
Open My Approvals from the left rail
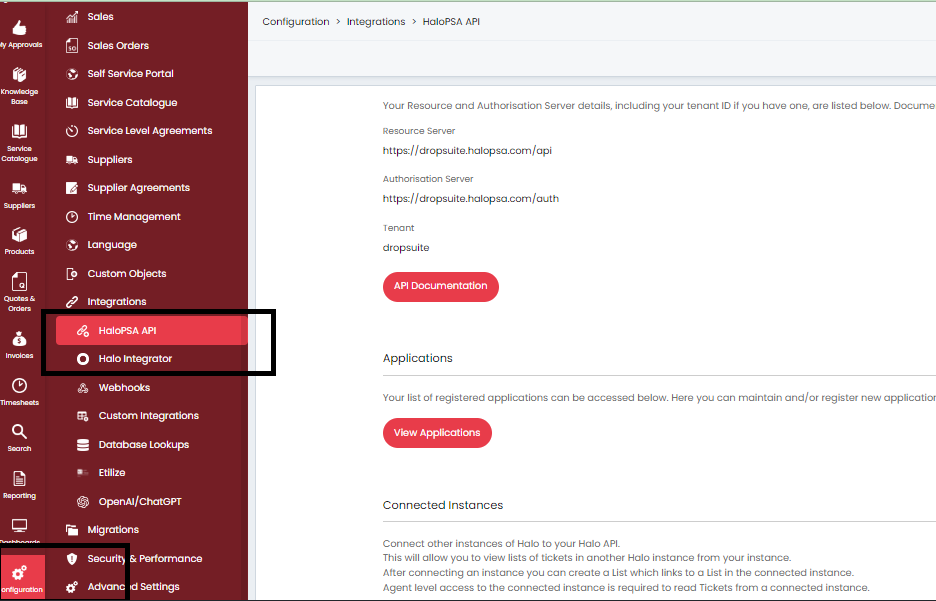click(x=20, y=28)
